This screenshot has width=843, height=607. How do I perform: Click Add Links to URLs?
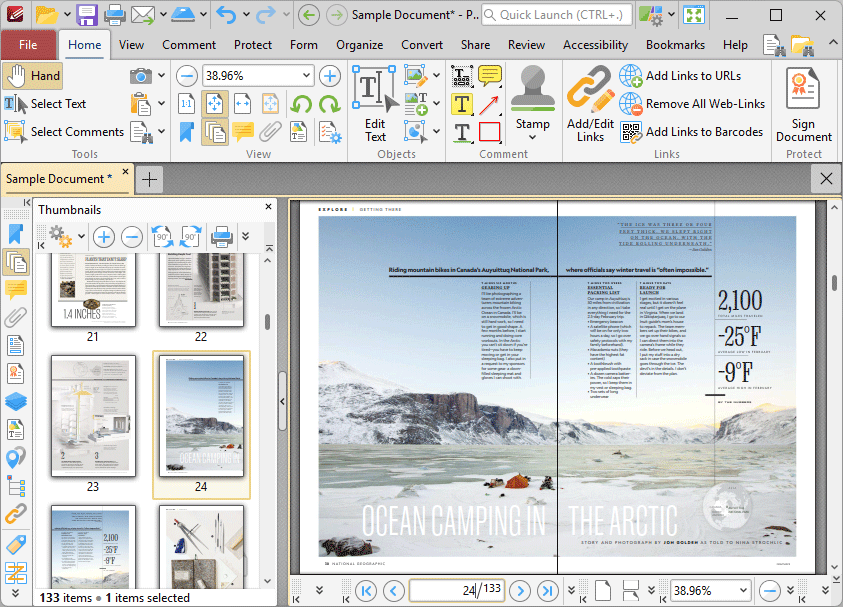(692, 76)
